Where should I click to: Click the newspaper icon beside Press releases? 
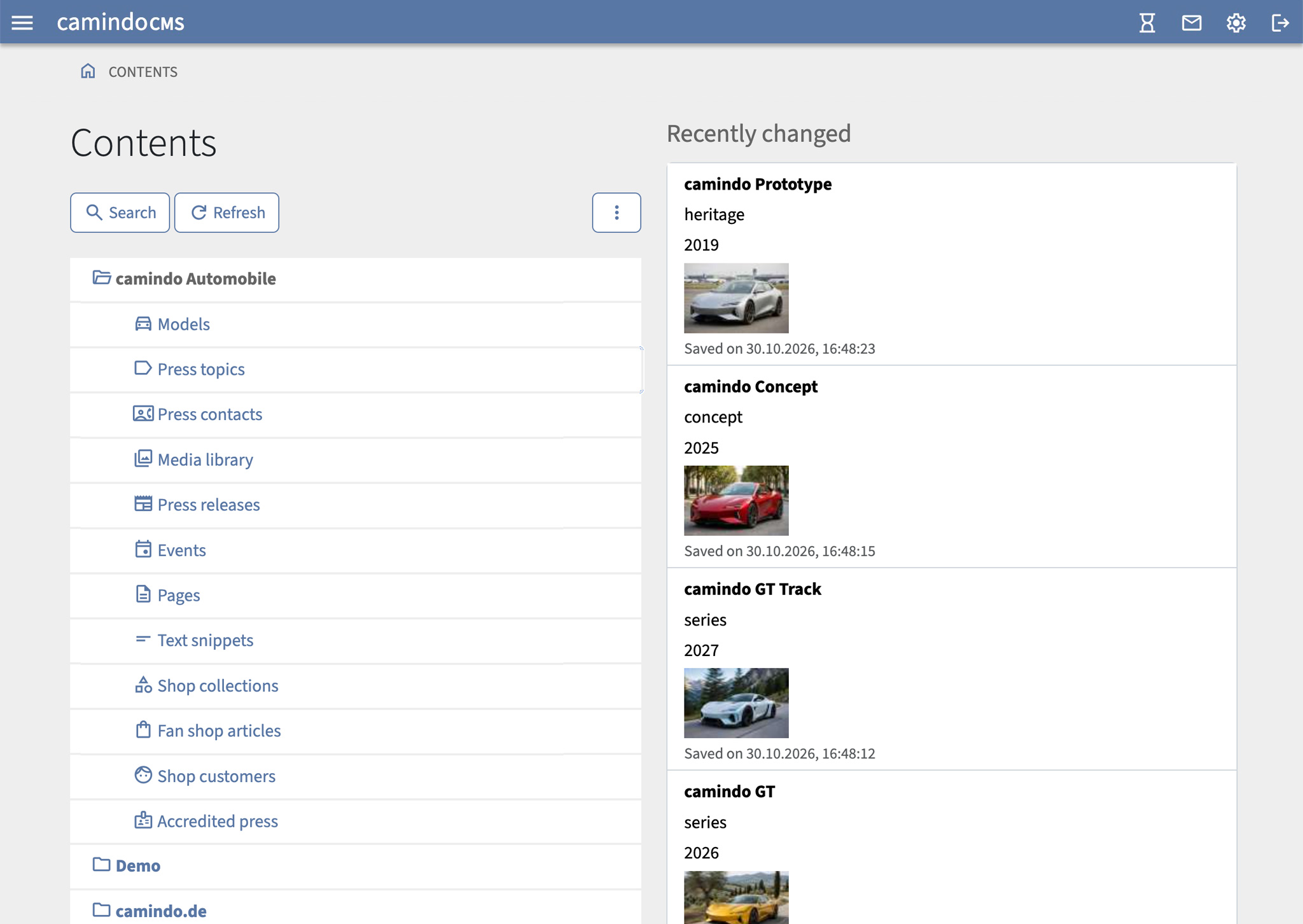(143, 504)
